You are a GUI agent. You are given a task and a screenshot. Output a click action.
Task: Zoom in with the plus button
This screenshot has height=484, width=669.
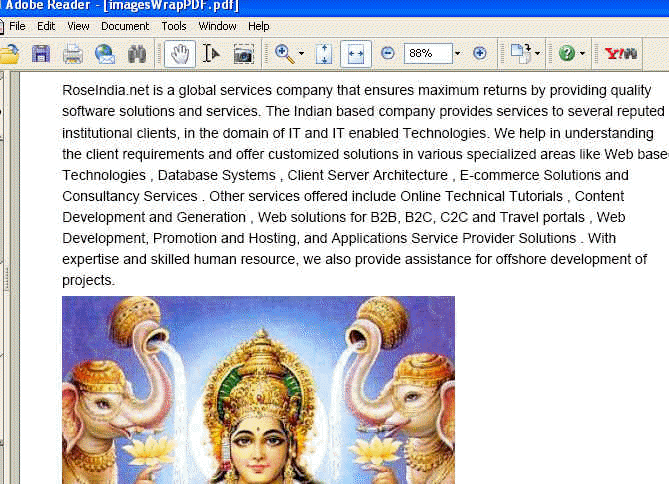pos(480,53)
